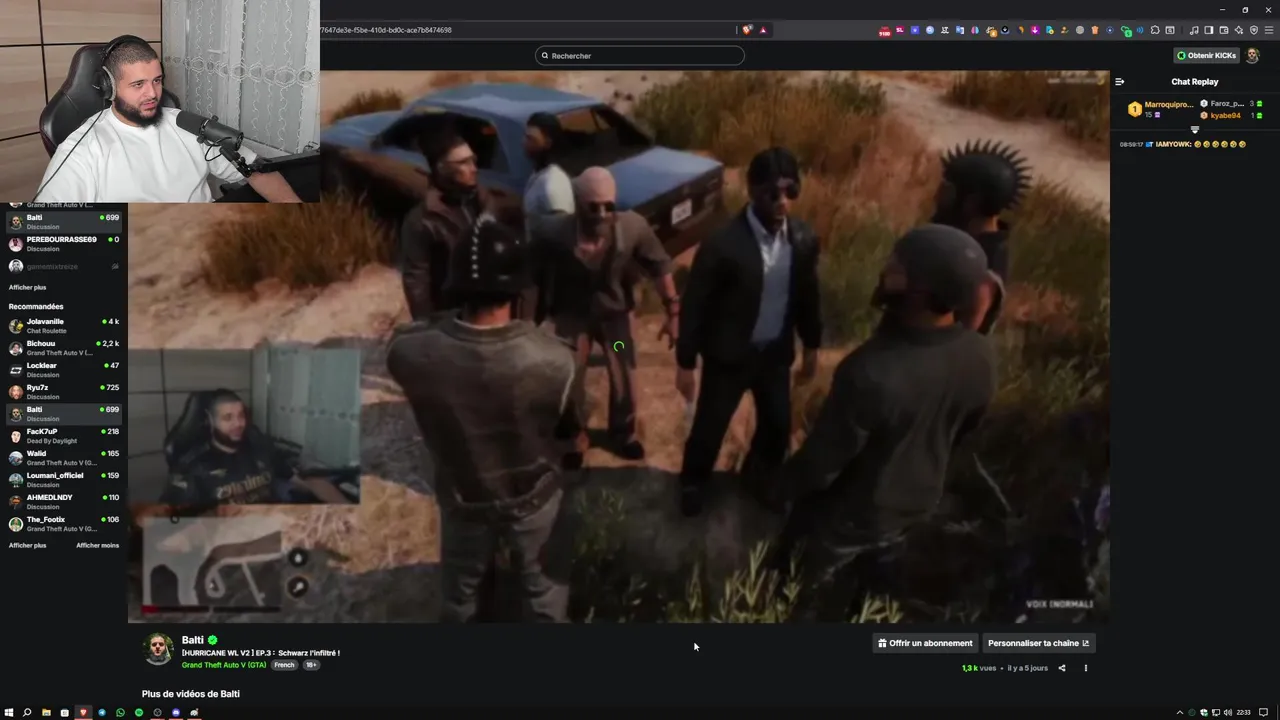Click the Brave VPN shield icon

(x=1254, y=30)
